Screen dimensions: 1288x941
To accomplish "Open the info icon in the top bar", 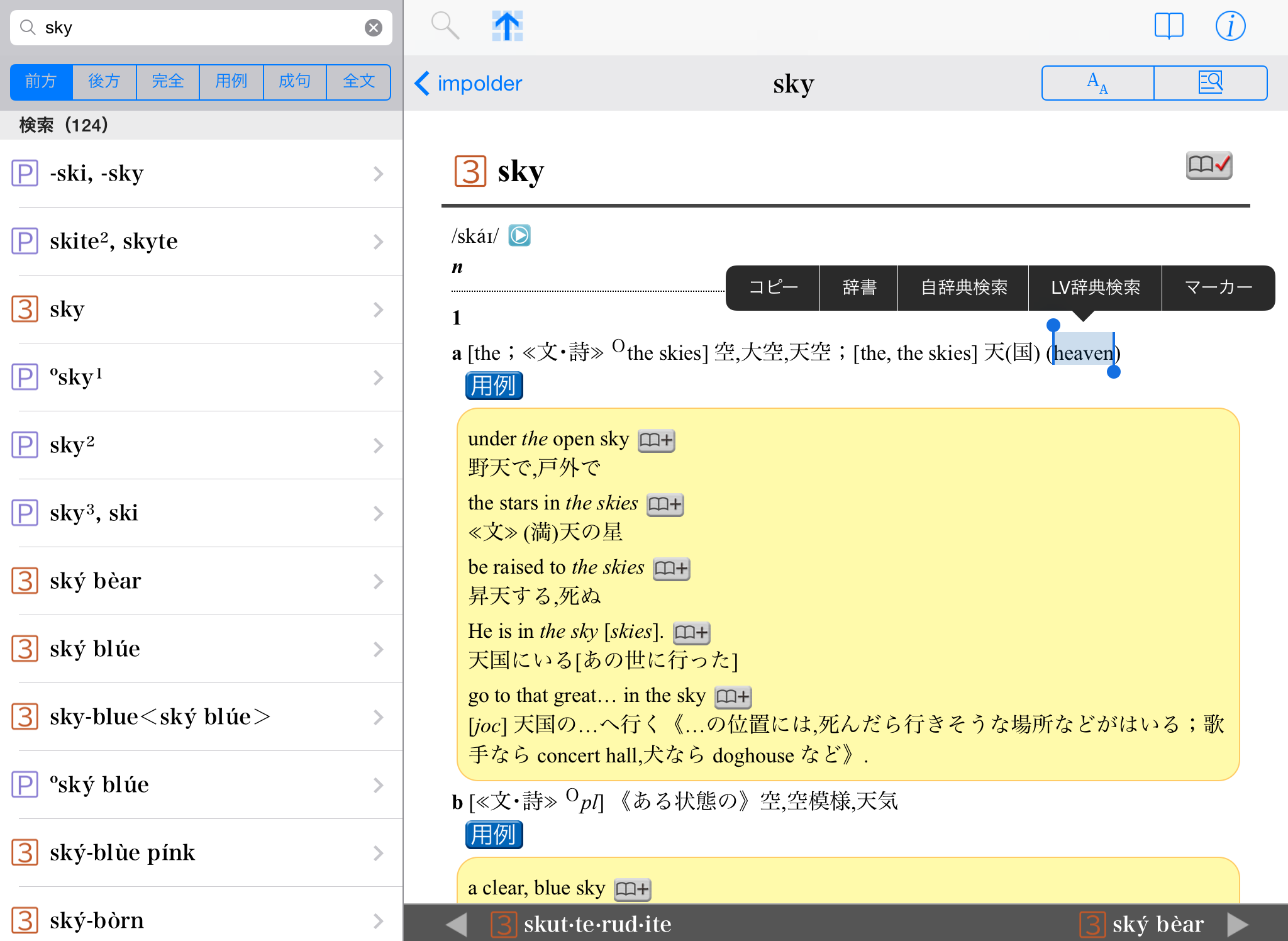I will click(1230, 26).
